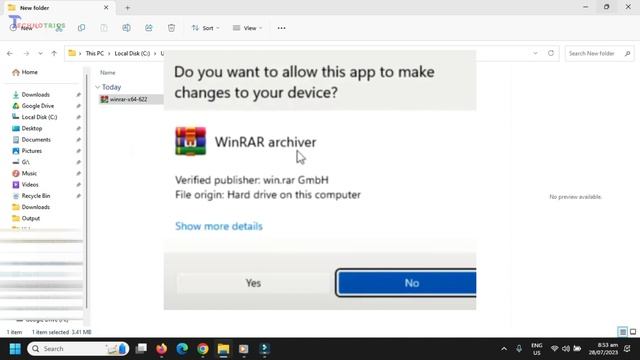This screenshot has height=360, width=640.
Task: Switch to large icons view in status bar
Action: pos(633,332)
